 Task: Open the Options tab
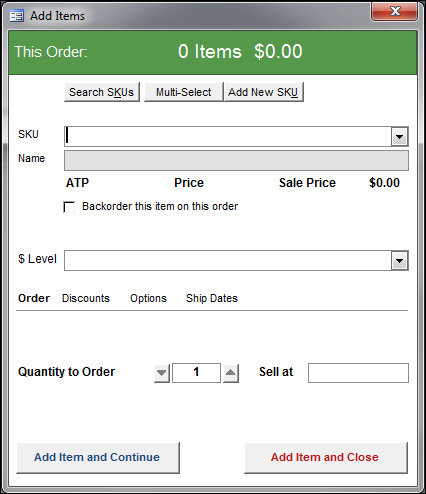click(x=148, y=298)
